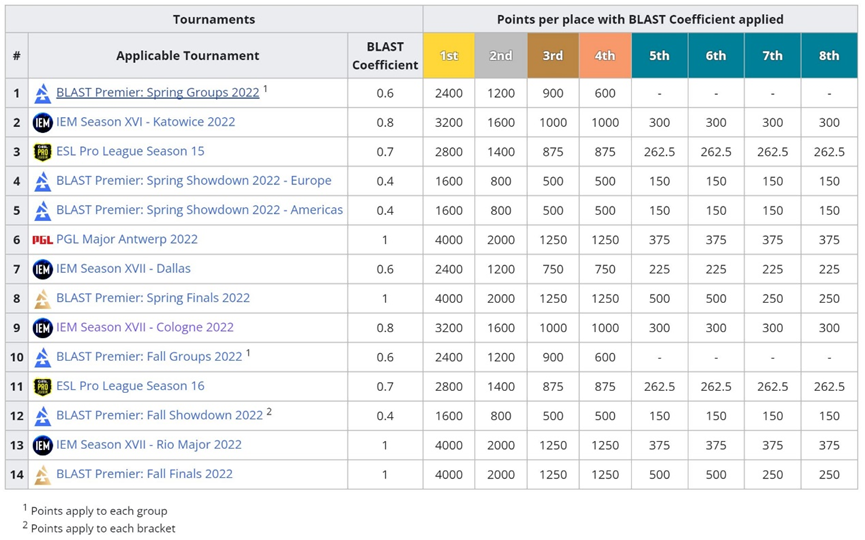
Task: Open the BLAST Premier: Spring Groups 2022 link
Action: tap(158, 93)
